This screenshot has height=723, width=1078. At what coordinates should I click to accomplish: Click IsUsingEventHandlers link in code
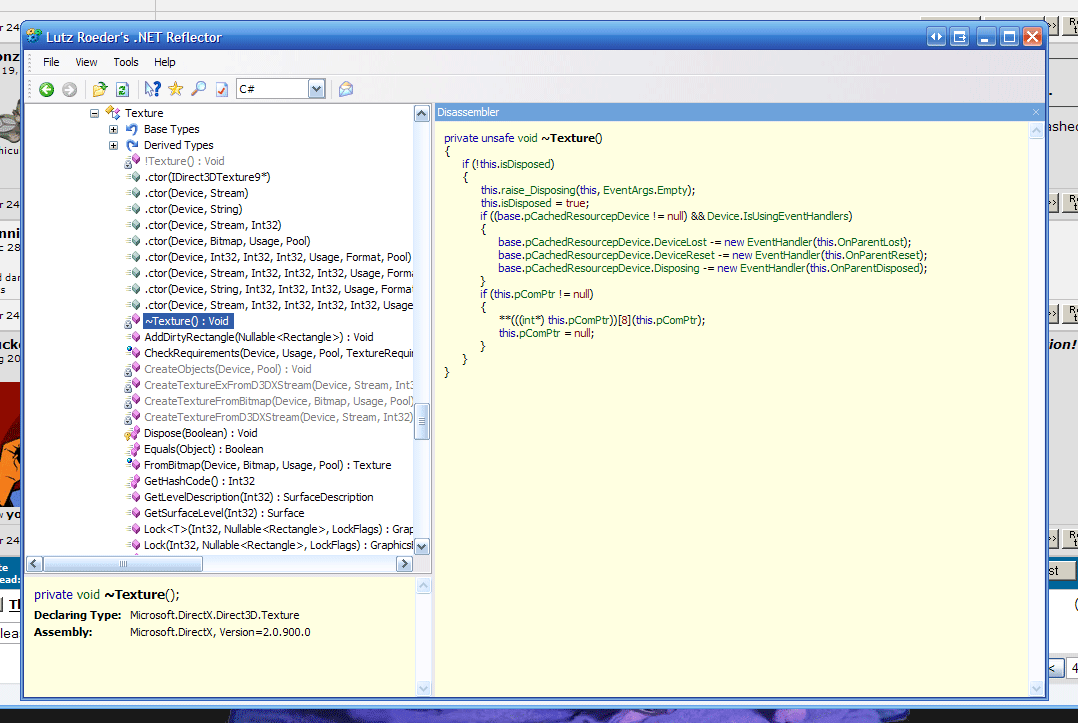click(796, 216)
